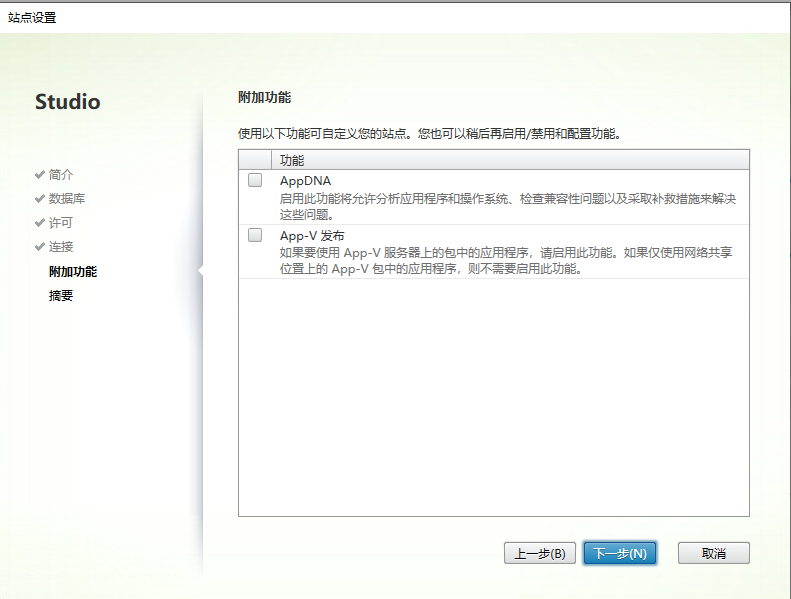Tick the App-V 发布 checkbox
This screenshot has width=791, height=599.
coord(255,236)
